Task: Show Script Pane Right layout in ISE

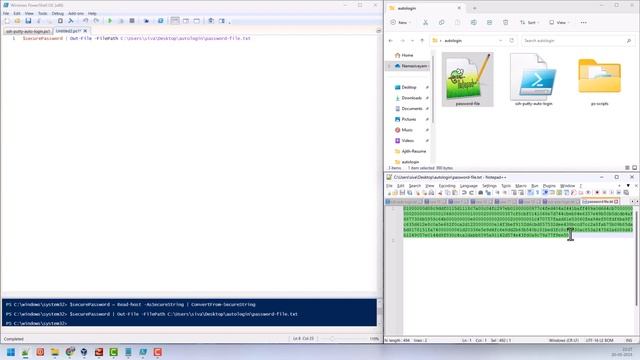Action: (x=186, y=21)
